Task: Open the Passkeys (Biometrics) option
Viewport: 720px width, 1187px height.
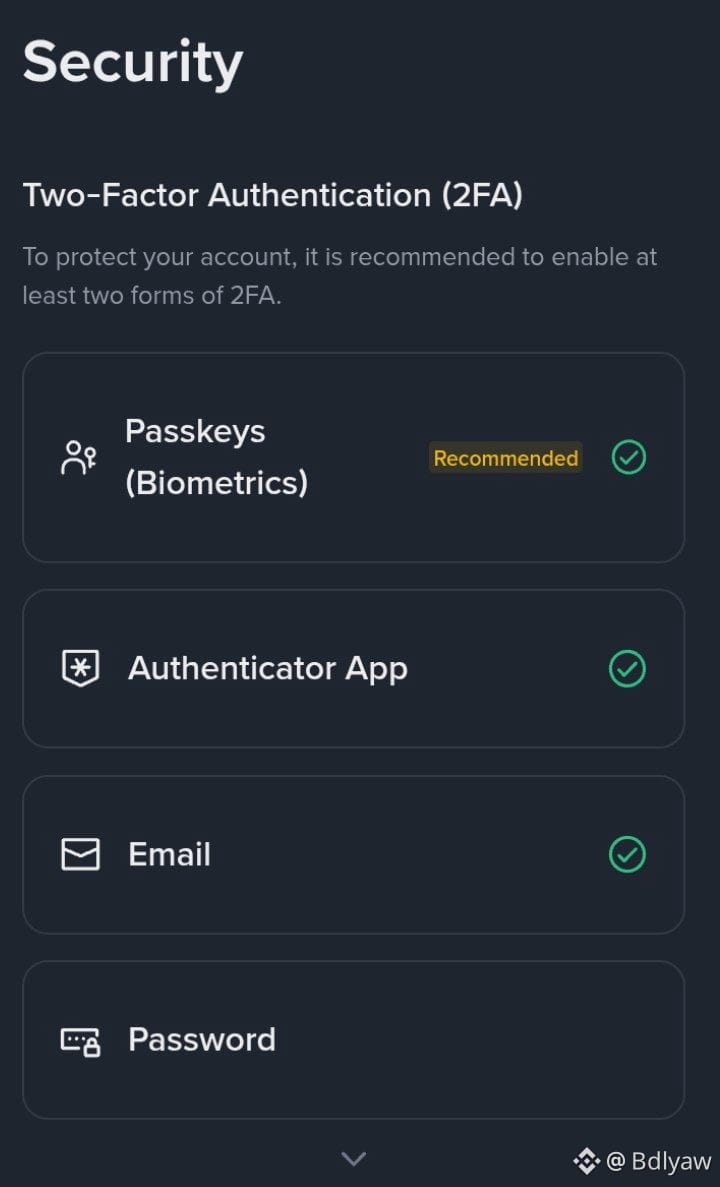Action: [x=215, y=458]
